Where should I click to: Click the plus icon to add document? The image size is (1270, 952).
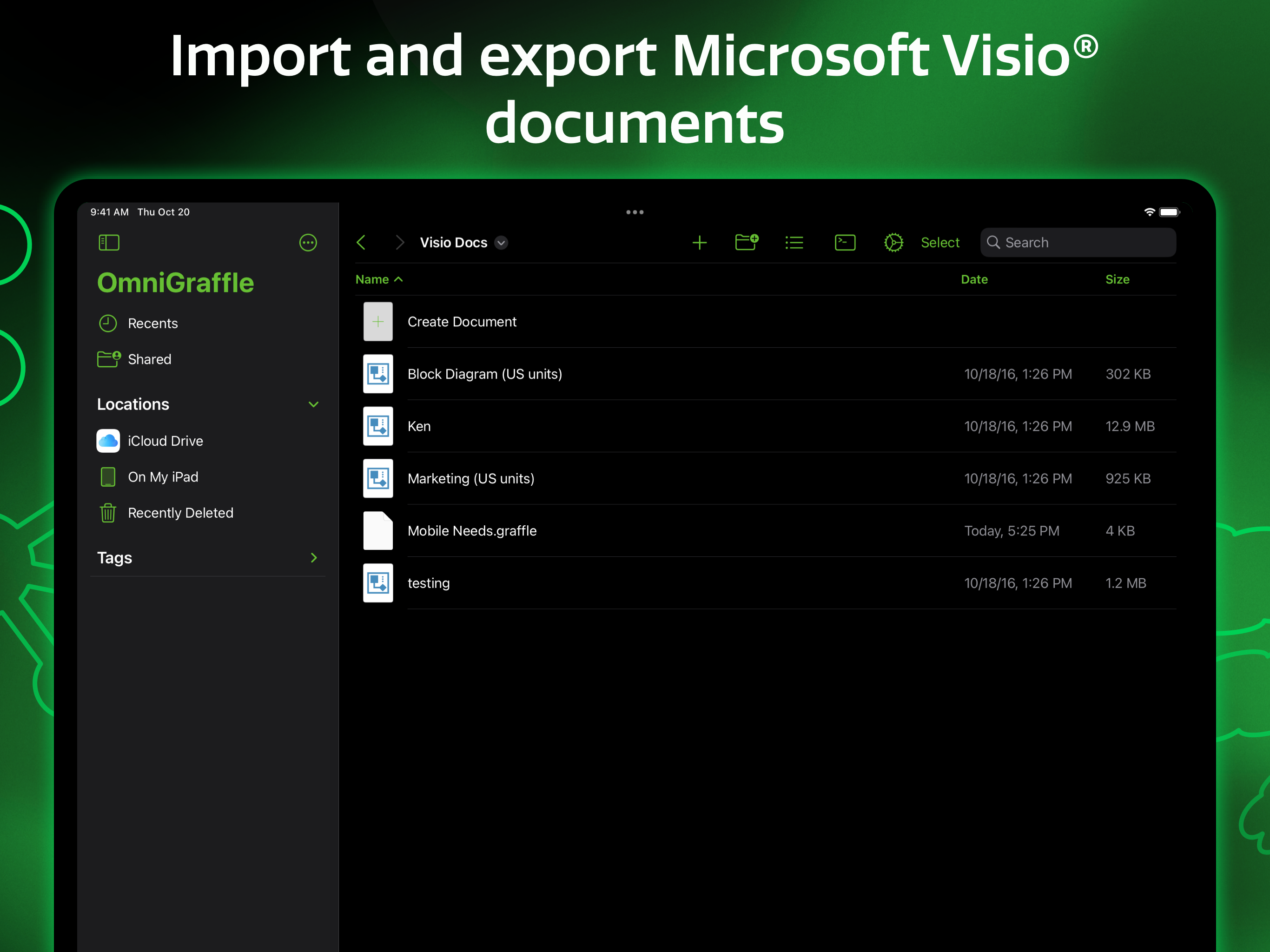pyautogui.click(x=699, y=243)
